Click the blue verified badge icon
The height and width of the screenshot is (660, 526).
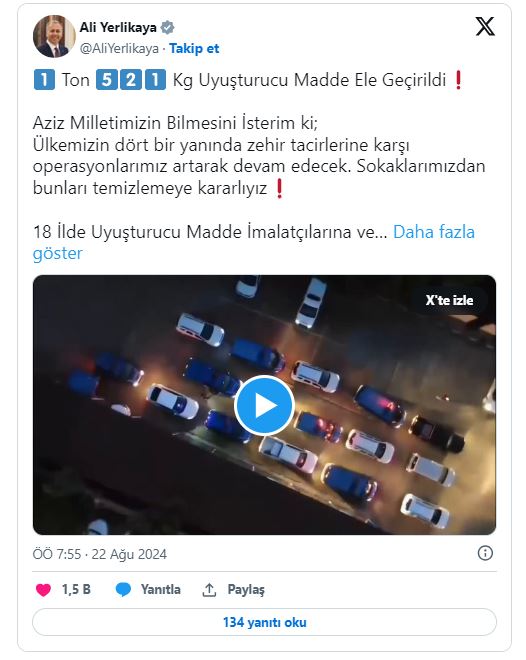click(167, 28)
